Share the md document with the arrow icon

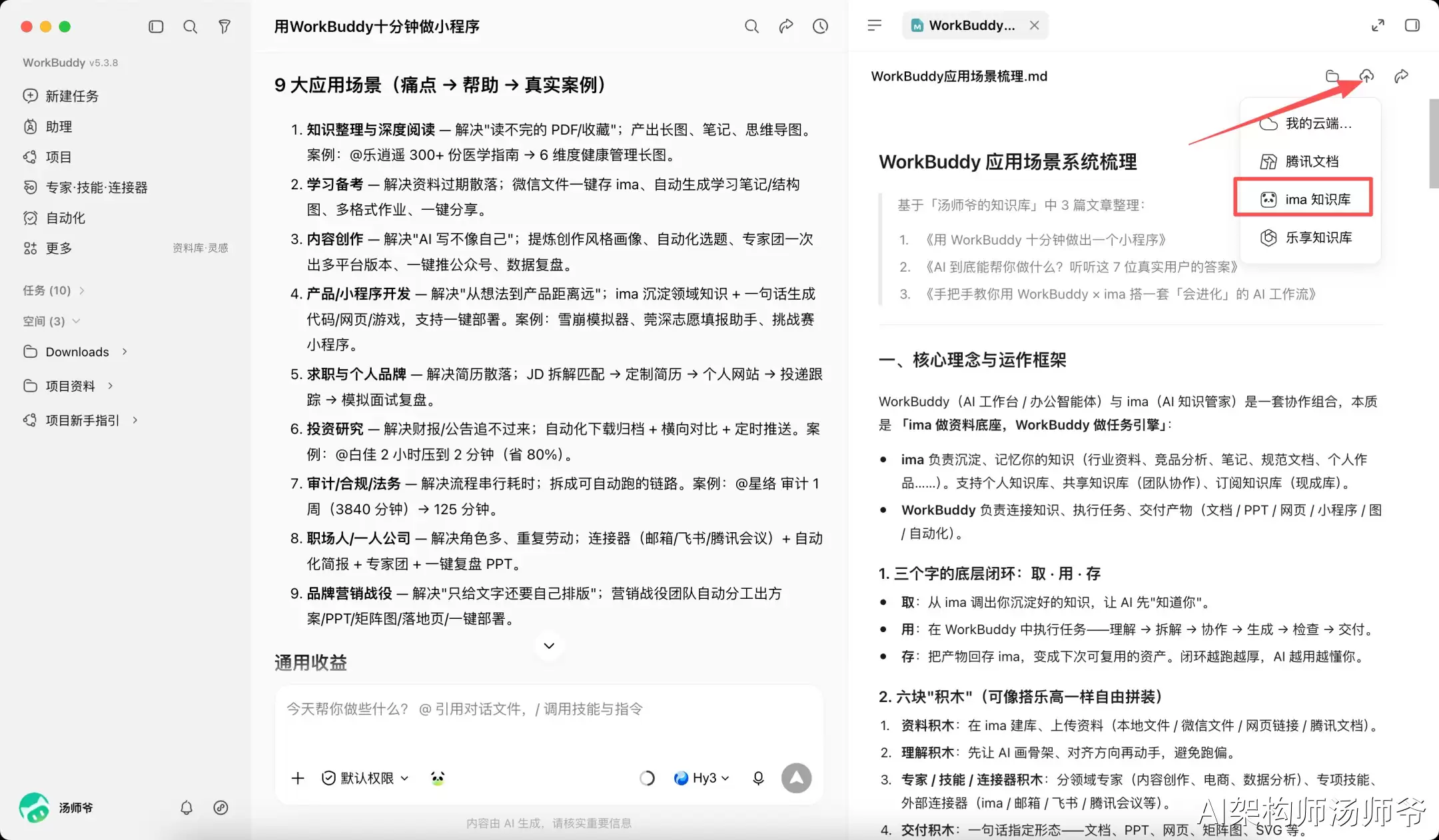1401,76
